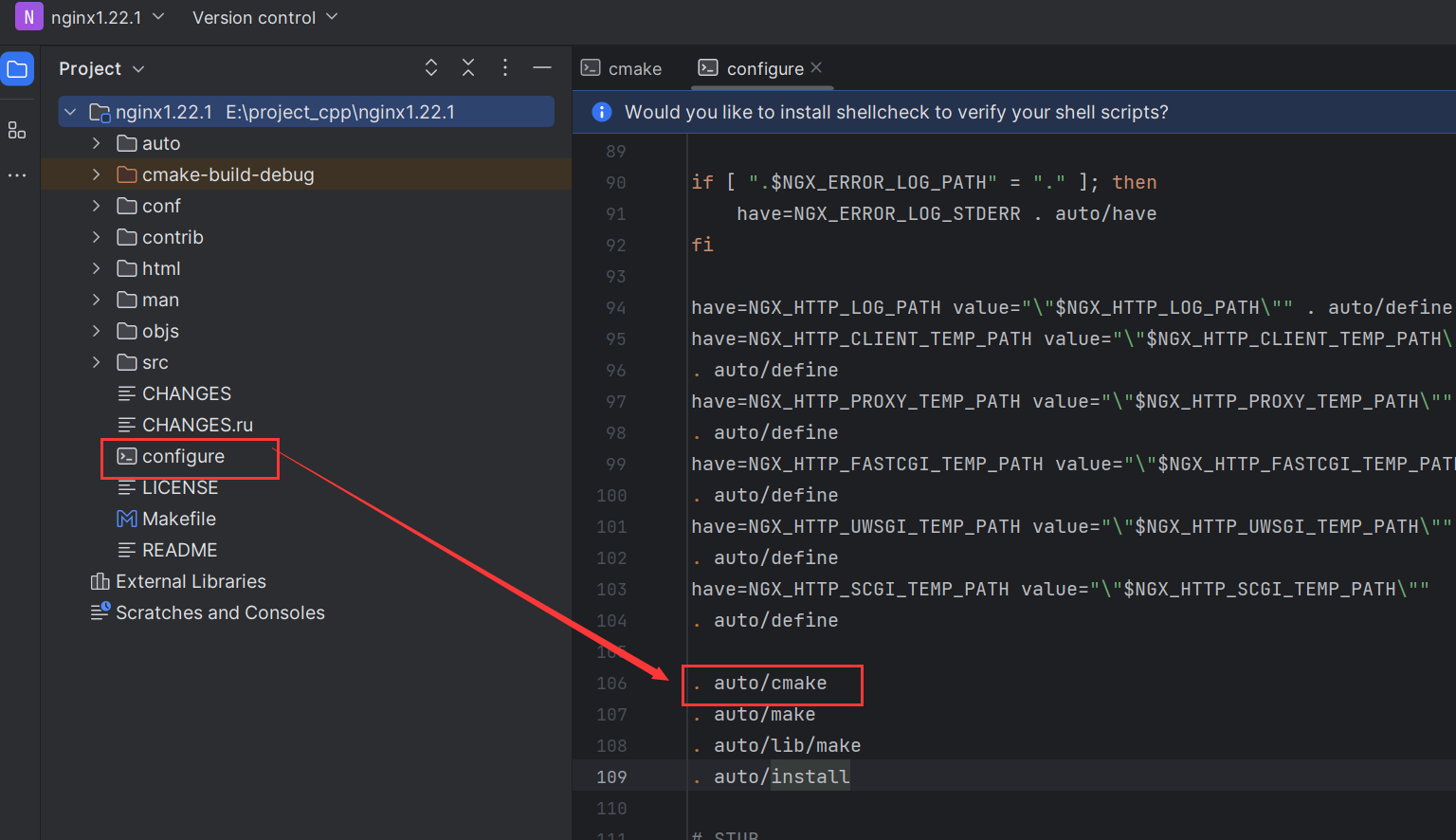Image resolution: width=1456 pixels, height=840 pixels.
Task: Expand the objs folder
Action: point(96,331)
